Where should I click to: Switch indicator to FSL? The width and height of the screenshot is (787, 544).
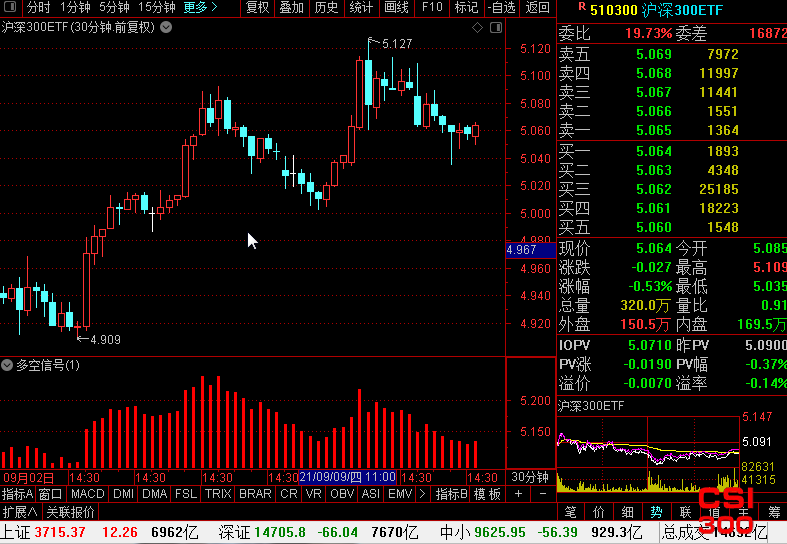(x=186, y=494)
